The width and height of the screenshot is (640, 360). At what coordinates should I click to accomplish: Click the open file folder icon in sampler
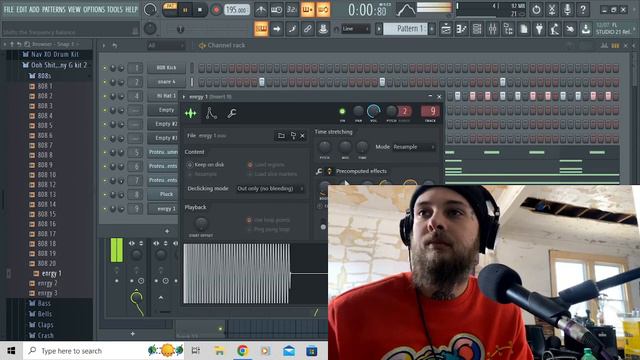click(281, 136)
